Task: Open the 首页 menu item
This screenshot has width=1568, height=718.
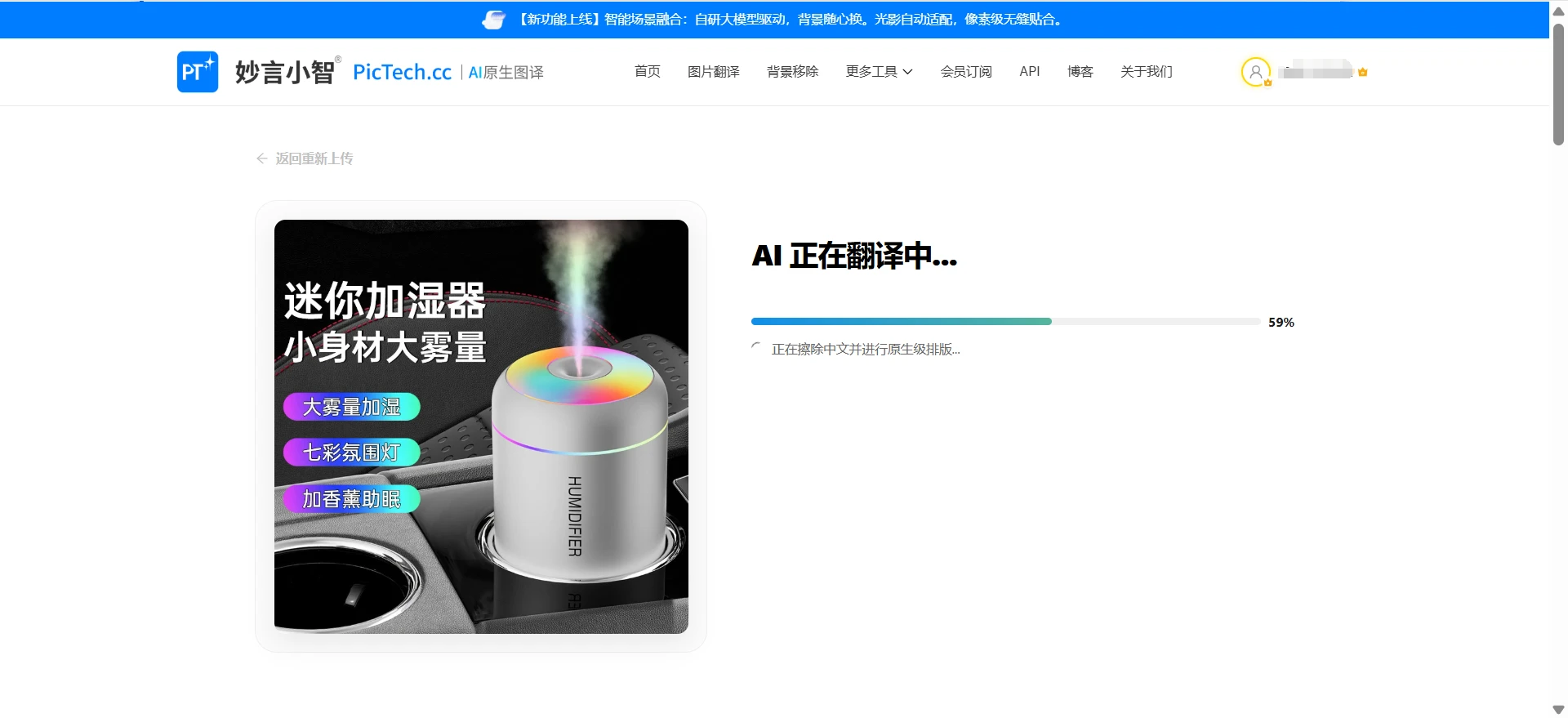Action: tap(648, 72)
